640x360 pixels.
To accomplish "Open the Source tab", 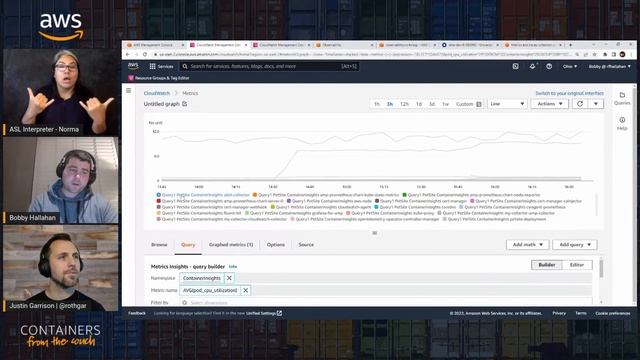I will [x=306, y=244].
